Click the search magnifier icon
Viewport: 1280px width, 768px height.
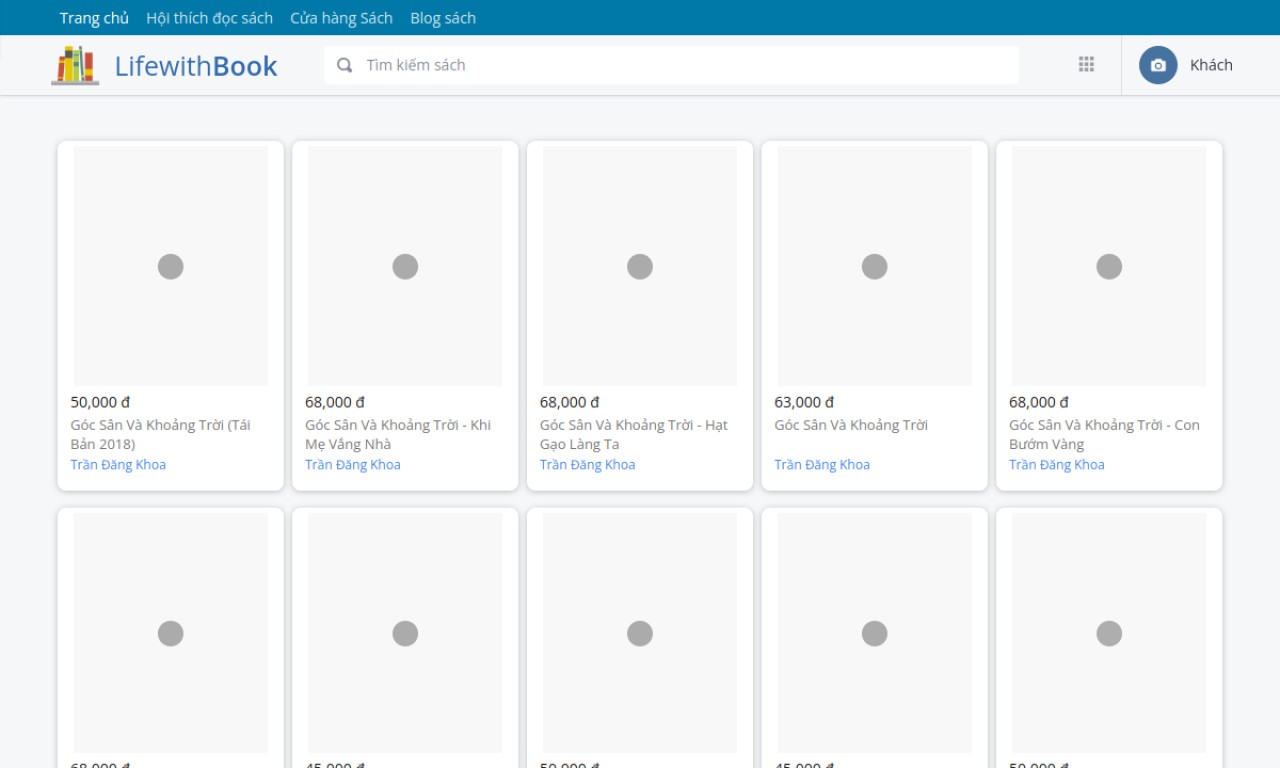point(345,65)
